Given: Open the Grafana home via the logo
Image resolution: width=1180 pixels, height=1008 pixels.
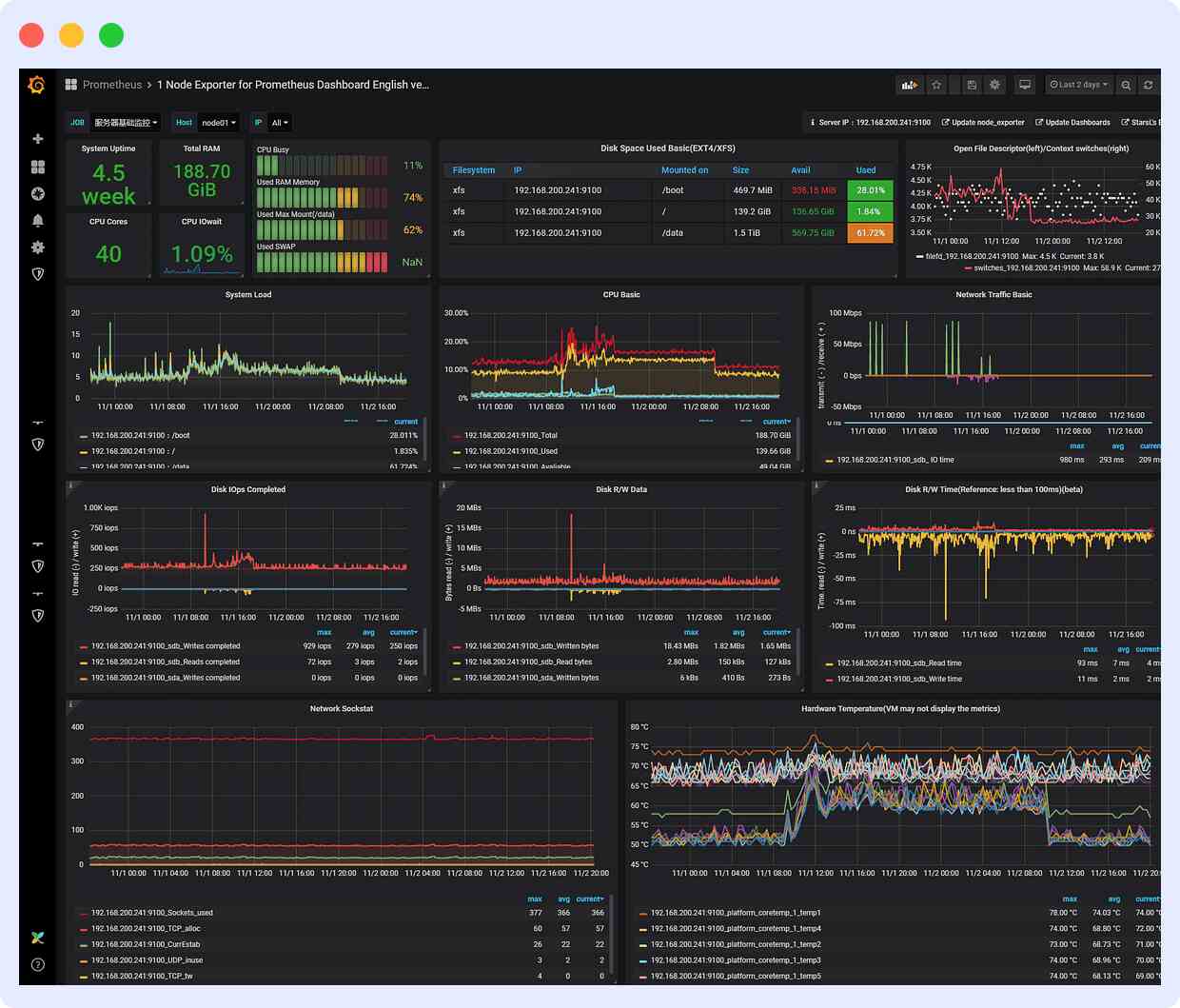Looking at the screenshot, I should click(37, 85).
